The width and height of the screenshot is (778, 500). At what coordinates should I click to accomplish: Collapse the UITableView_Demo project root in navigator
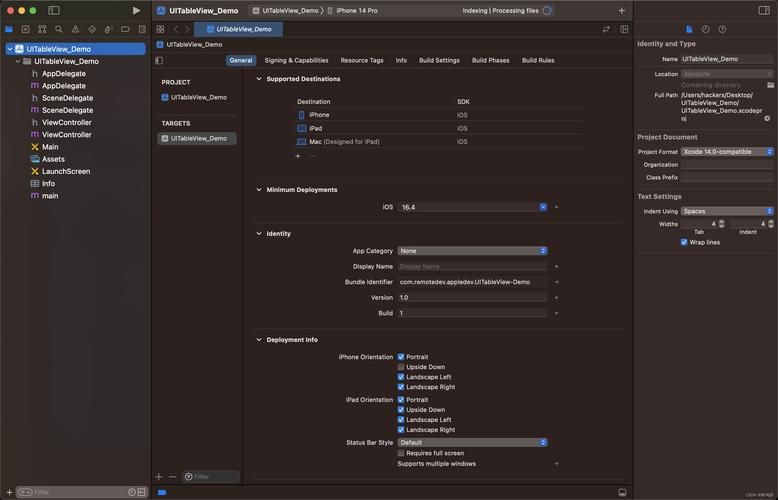10,49
